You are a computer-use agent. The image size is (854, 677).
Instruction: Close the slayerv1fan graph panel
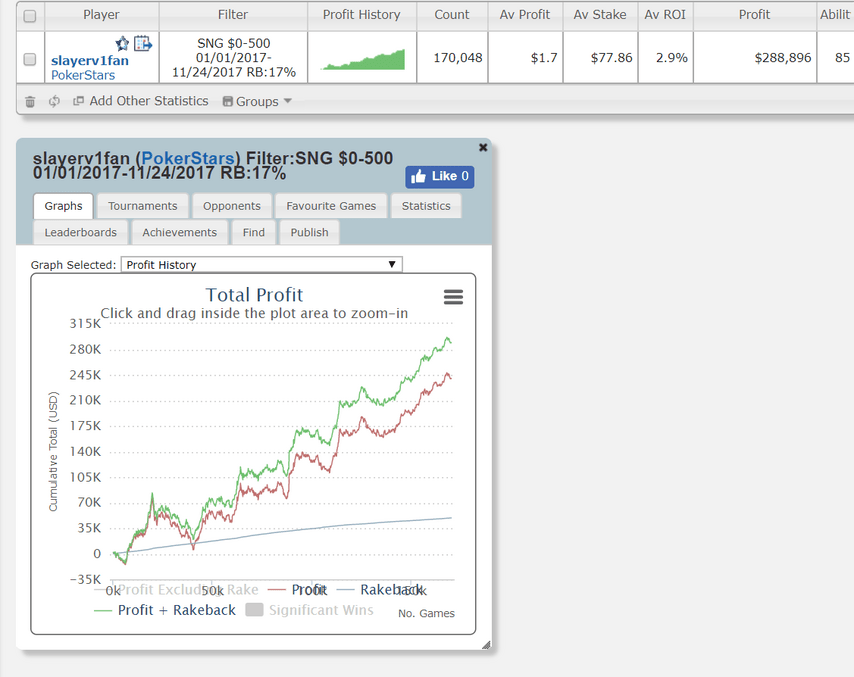tap(483, 147)
